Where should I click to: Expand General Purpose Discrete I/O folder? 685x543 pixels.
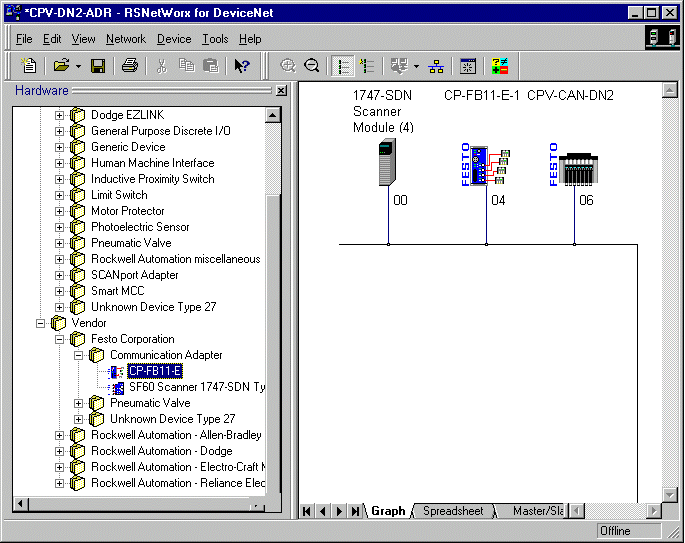pos(59,131)
